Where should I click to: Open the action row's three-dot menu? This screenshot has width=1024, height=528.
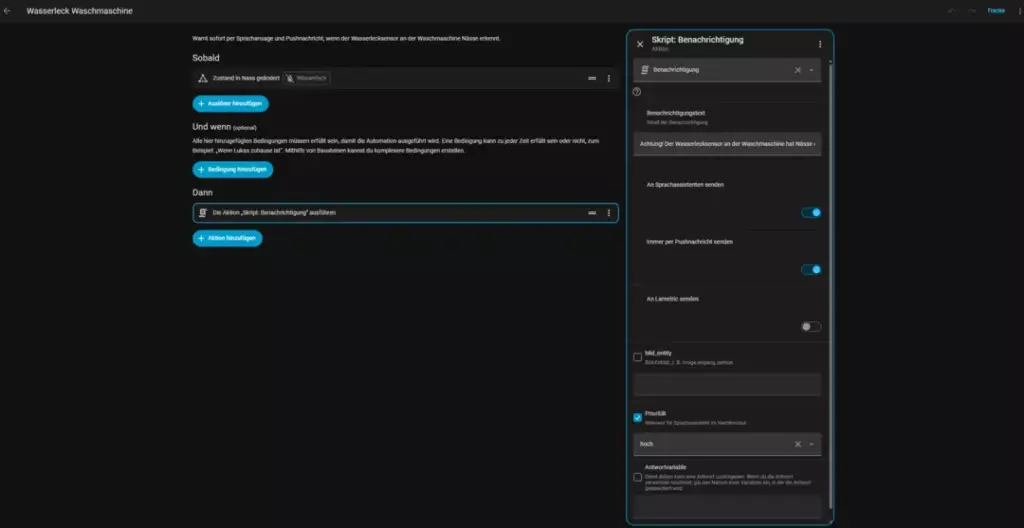tap(609, 213)
